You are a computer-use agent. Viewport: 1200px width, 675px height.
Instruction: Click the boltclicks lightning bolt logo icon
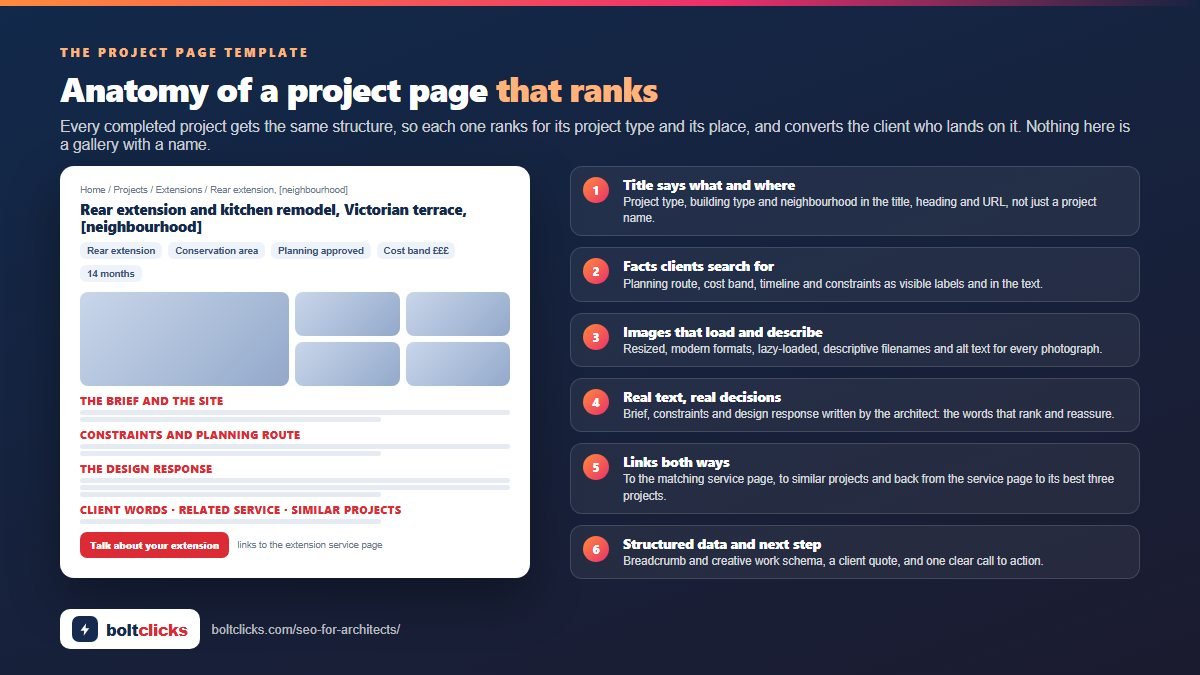click(x=85, y=629)
